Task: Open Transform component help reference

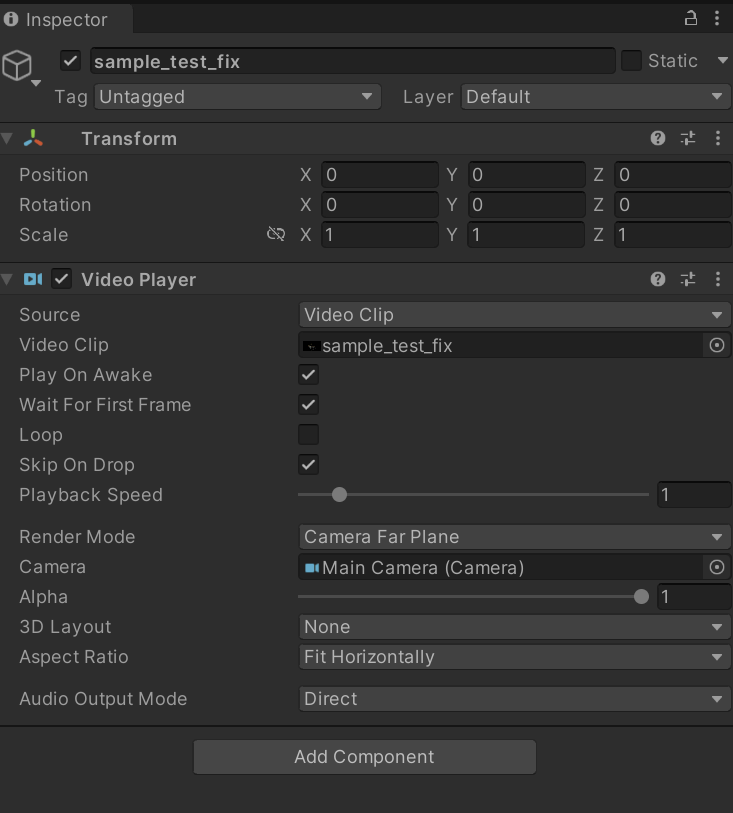Action: click(658, 138)
